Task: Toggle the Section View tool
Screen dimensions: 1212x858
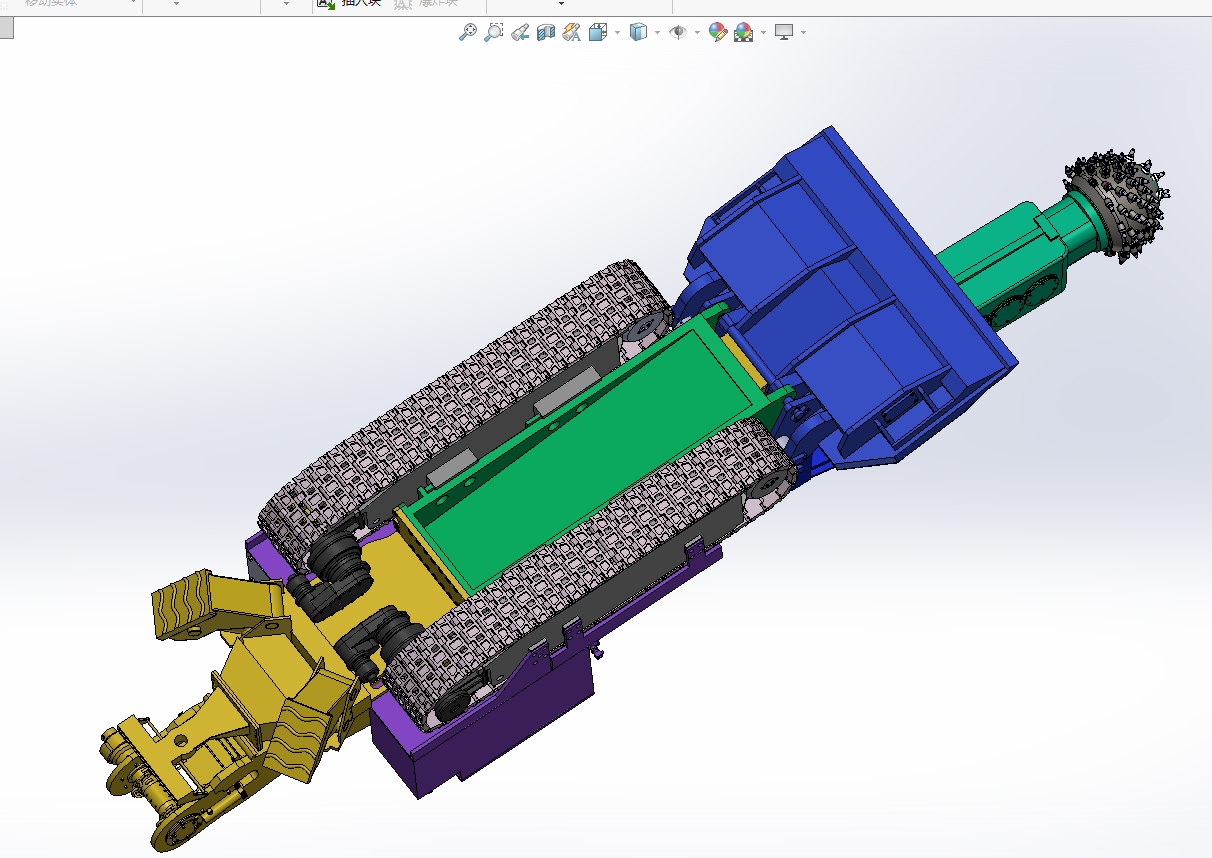Action: (x=545, y=32)
